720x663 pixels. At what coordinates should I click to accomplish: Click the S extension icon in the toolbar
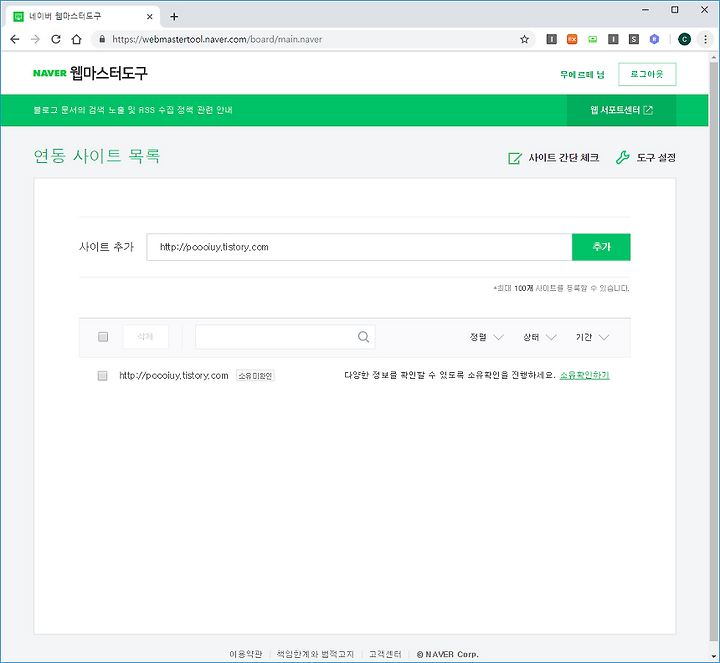[x=634, y=39]
